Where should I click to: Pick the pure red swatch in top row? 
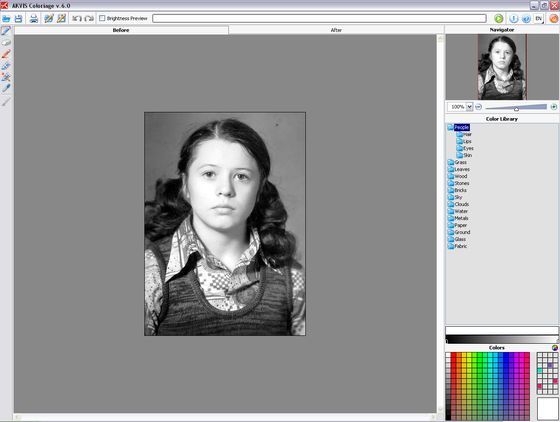pos(453,355)
